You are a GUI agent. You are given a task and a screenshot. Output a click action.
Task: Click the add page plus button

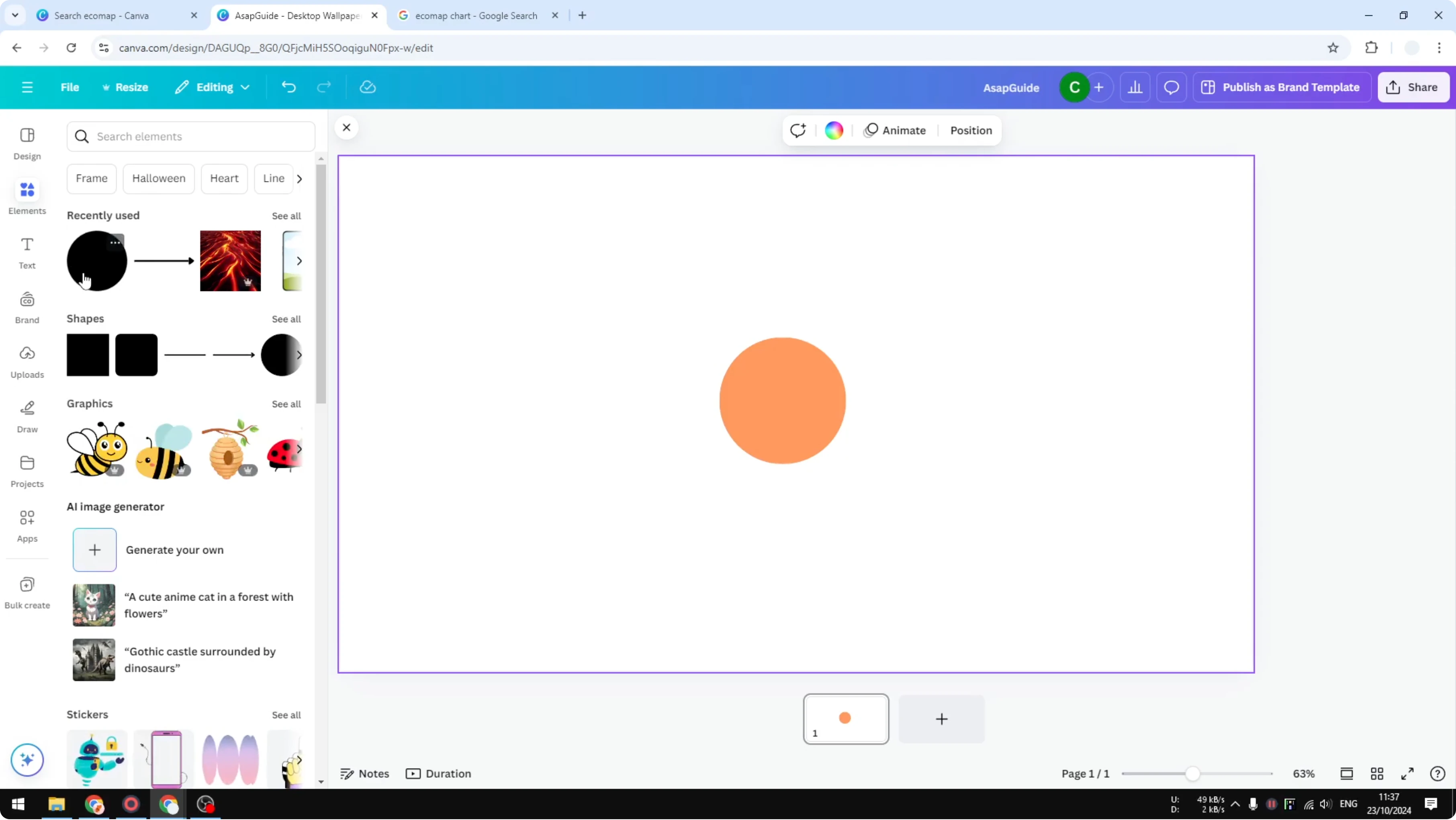click(941, 719)
